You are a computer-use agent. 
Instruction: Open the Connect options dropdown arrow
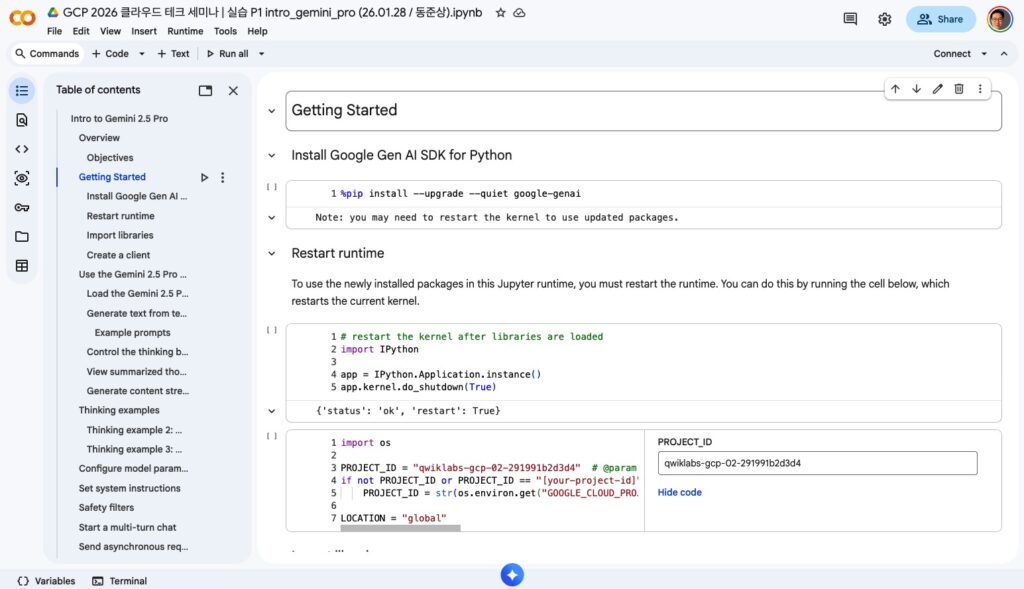[x=984, y=54]
